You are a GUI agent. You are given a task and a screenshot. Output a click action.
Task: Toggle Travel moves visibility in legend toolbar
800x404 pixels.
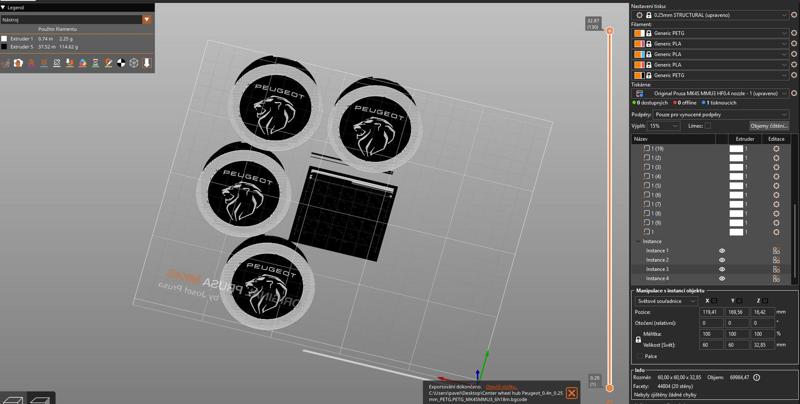click(x=6, y=63)
